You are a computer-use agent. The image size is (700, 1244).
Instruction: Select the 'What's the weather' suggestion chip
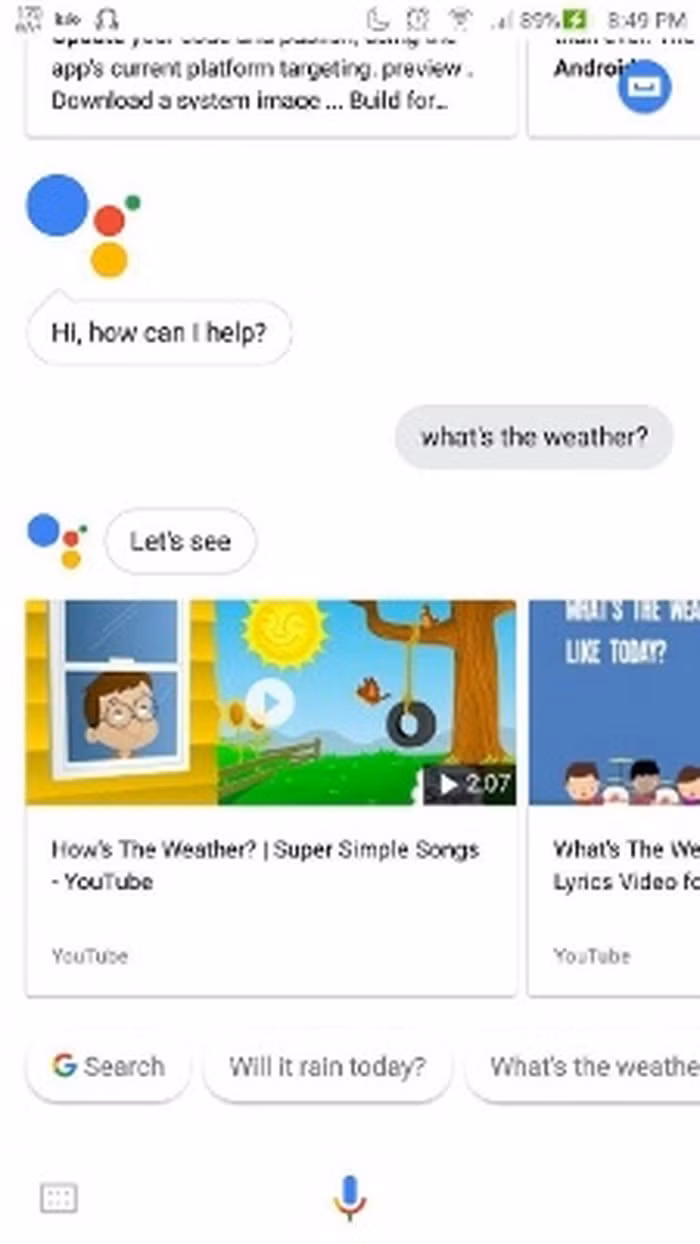point(583,1067)
